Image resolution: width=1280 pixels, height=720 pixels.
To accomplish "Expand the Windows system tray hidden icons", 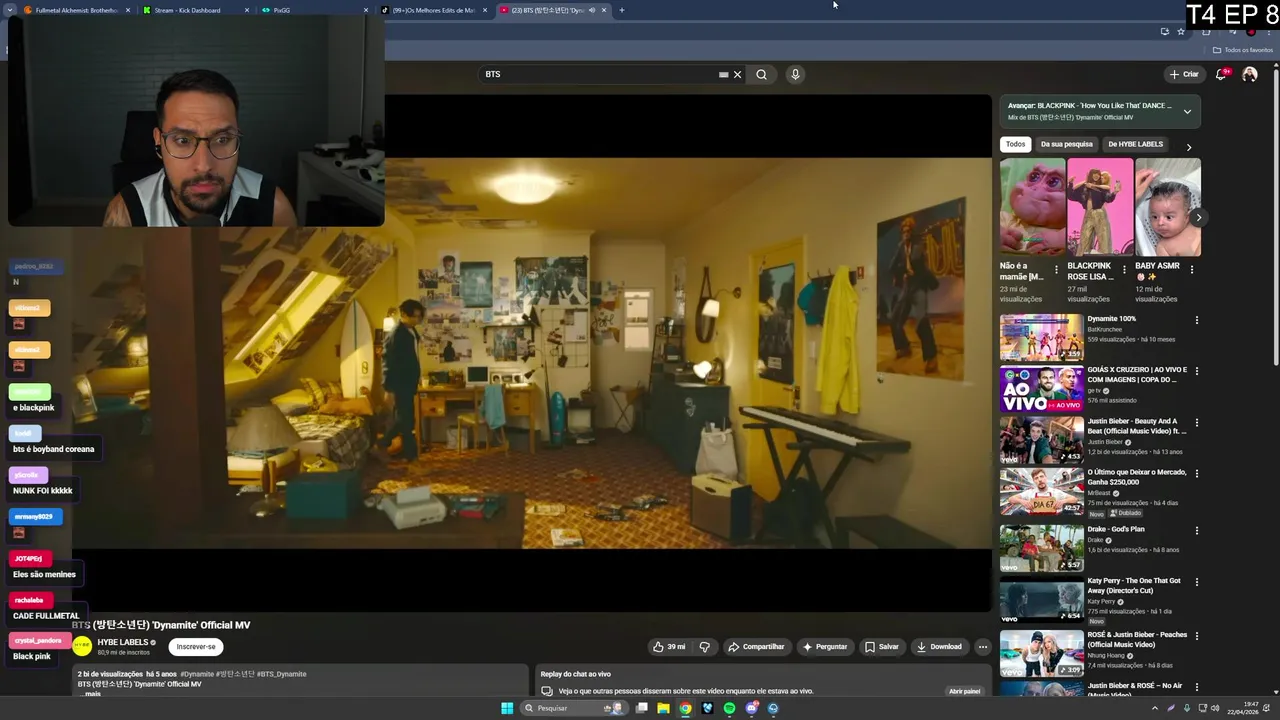I will click(x=1155, y=708).
